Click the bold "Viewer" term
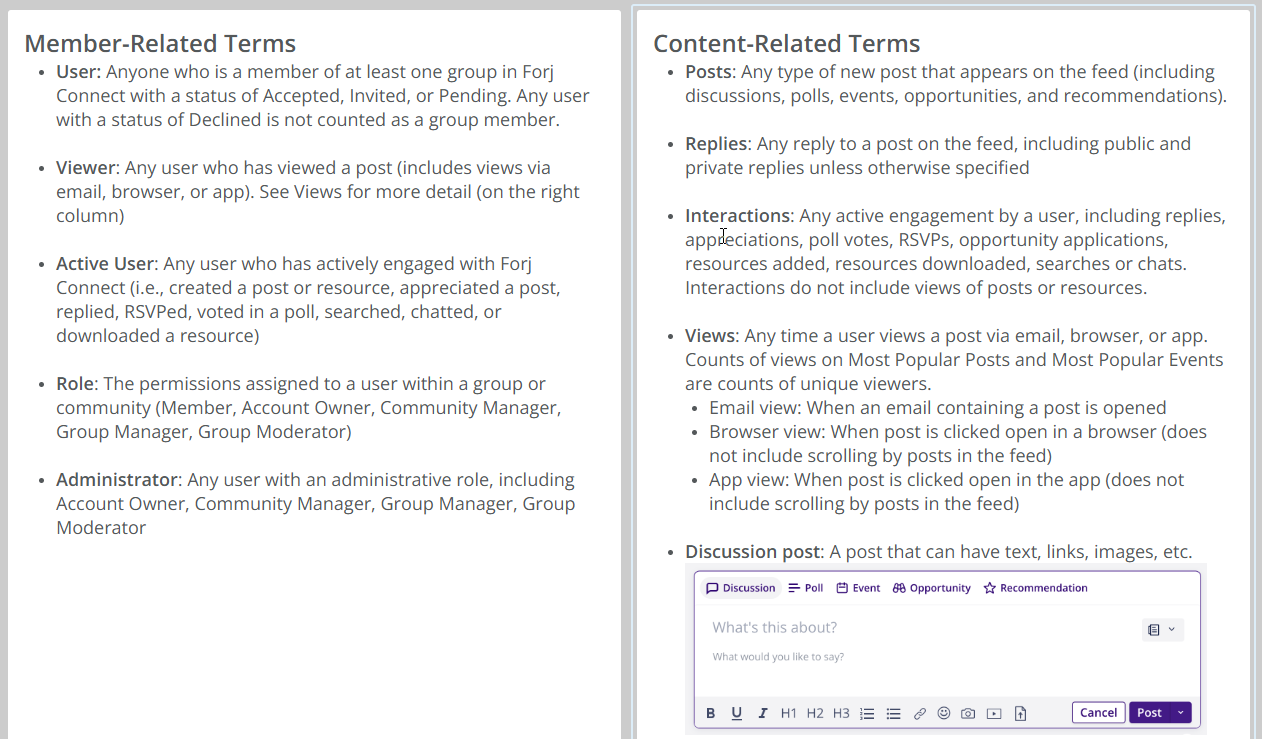Screen dimensions: 1262x739 click(86, 168)
